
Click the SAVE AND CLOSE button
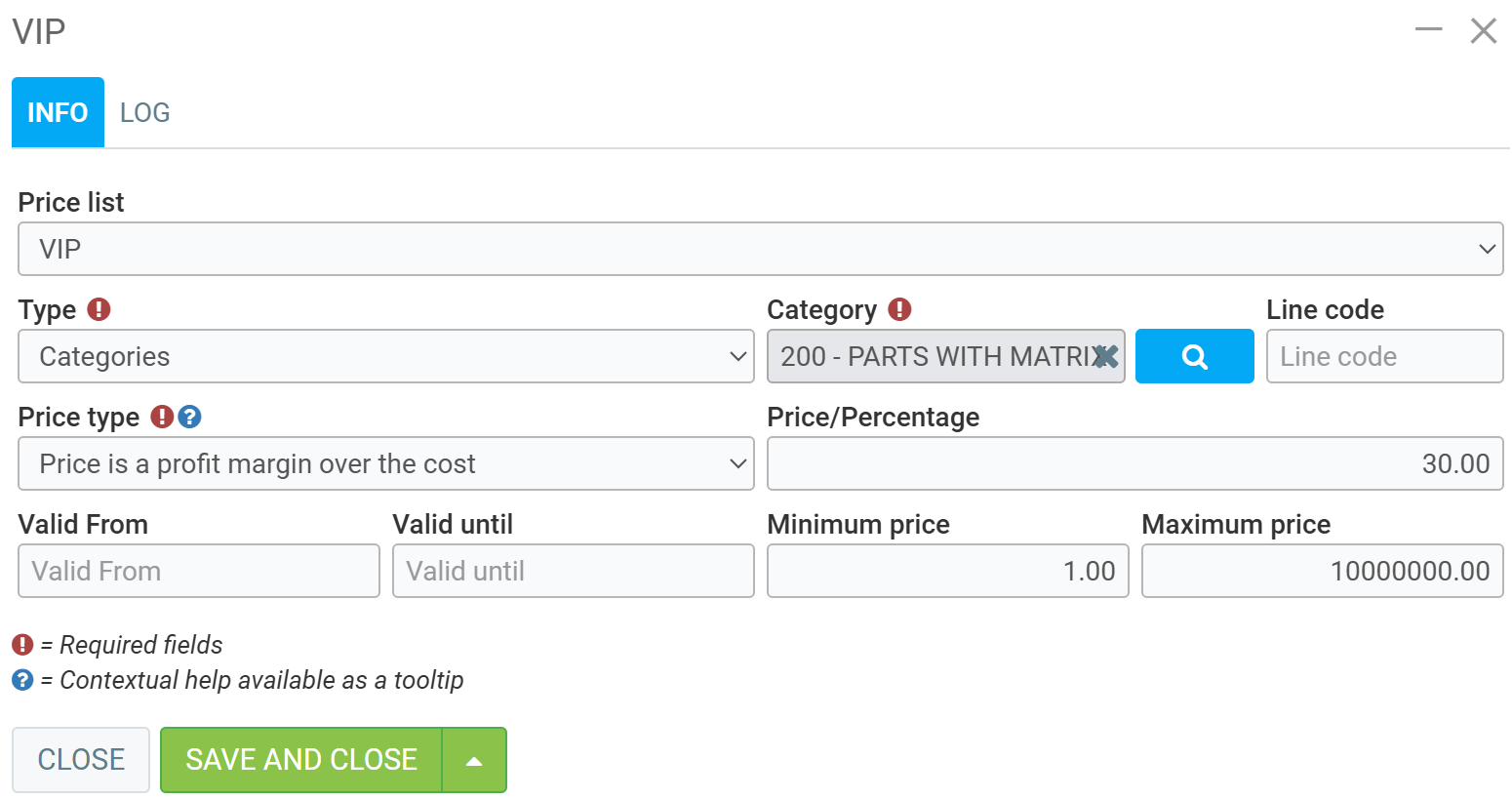(301, 760)
